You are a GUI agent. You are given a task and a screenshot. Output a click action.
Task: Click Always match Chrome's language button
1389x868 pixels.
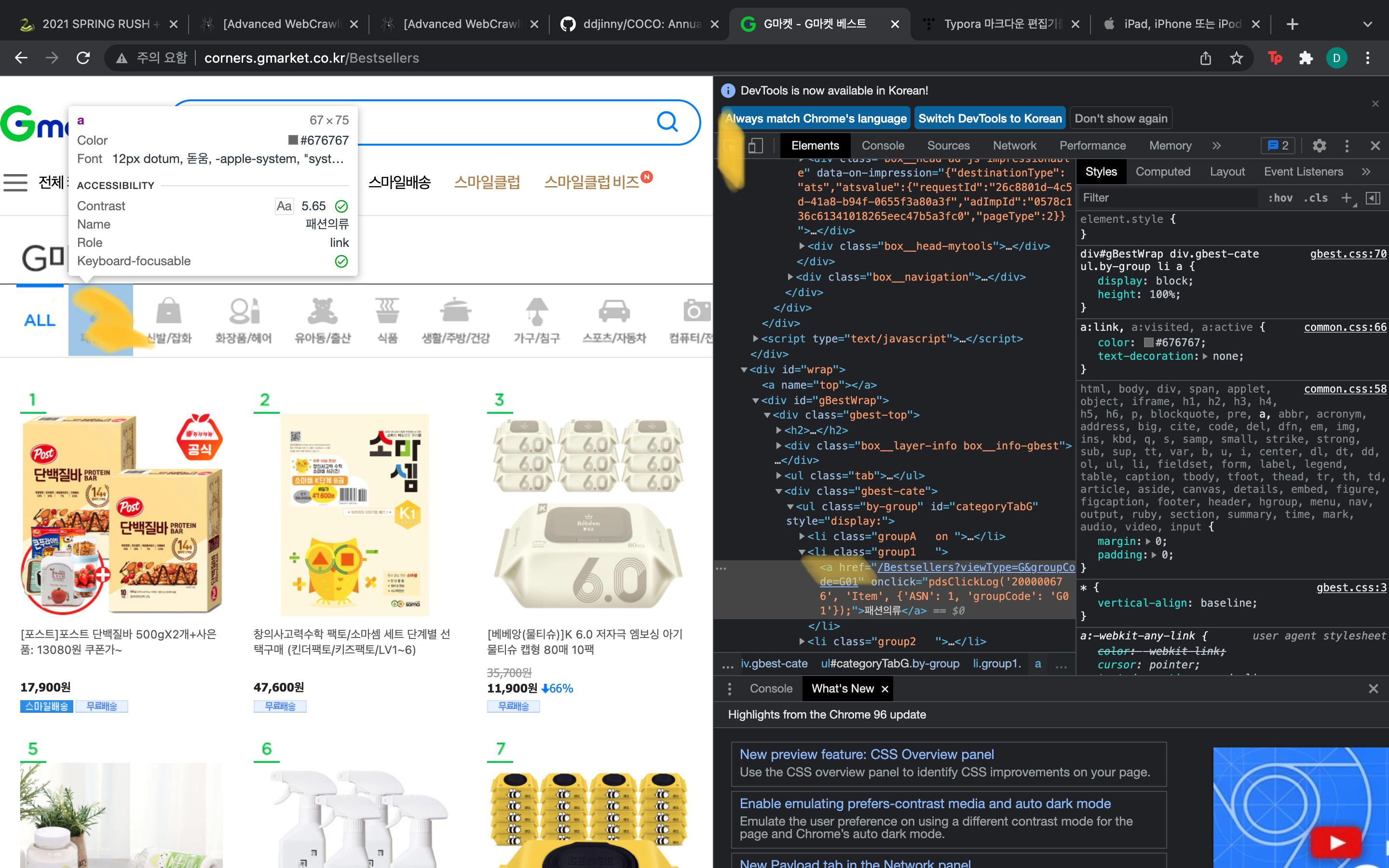click(816, 119)
